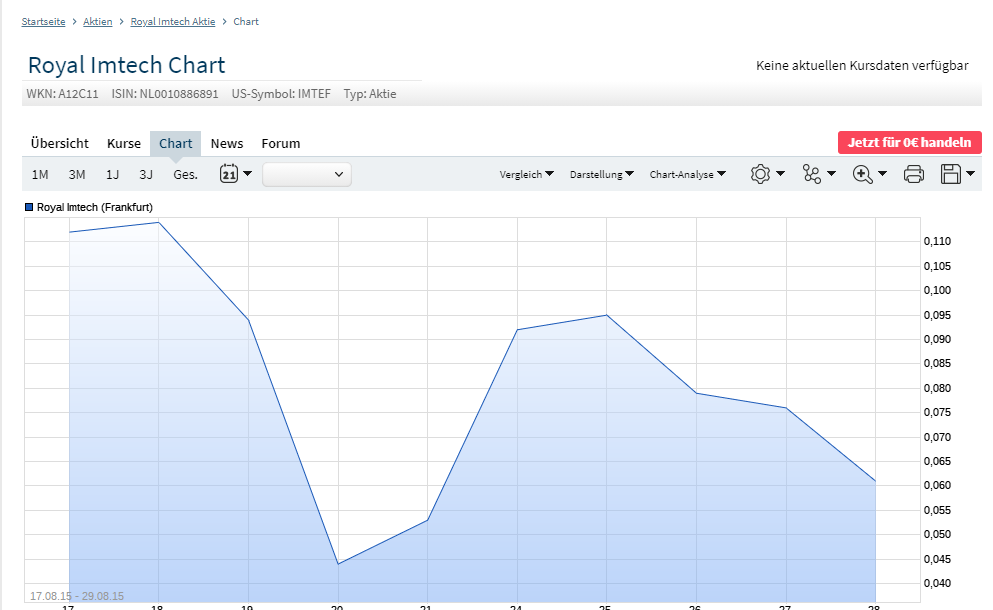Click the 17.08.15 - 29.08.15 date range label
Screen dimensions: 993x610
77,595
